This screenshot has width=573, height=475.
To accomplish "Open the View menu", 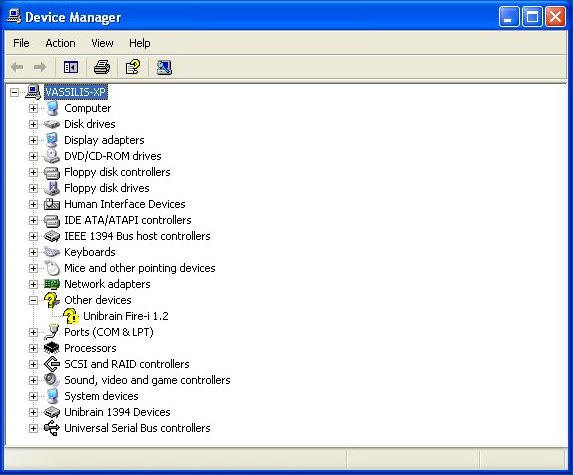I will 102,43.
